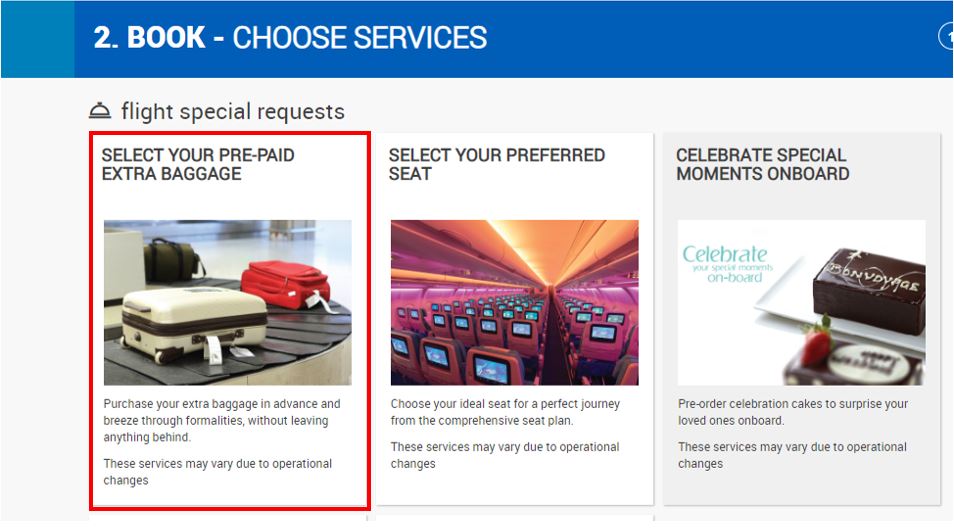Open the celebration cake photo
Viewport: 954px width, 531px height.
[801, 302]
